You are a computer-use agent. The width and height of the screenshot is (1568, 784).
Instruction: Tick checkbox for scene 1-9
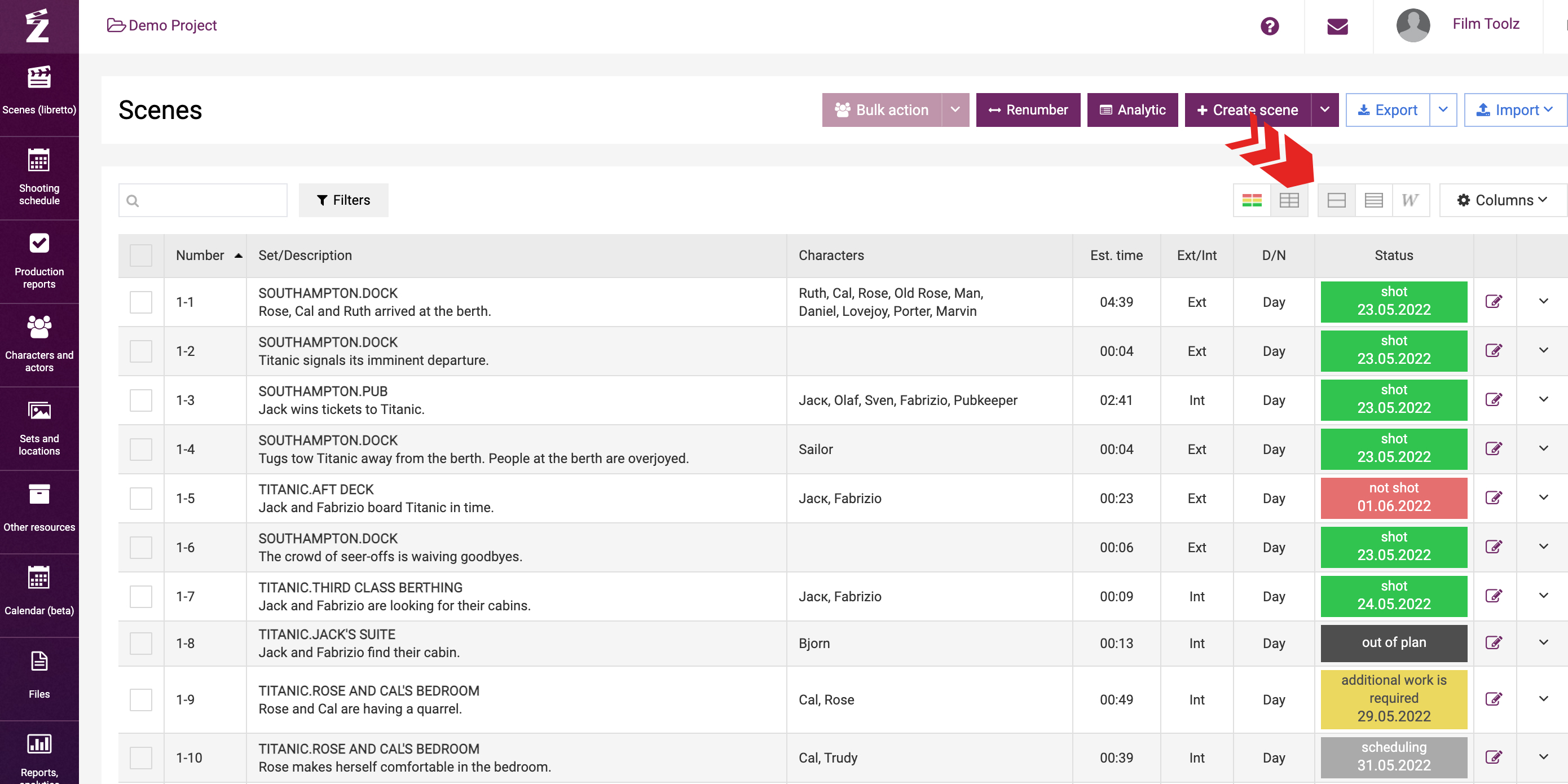click(140, 699)
